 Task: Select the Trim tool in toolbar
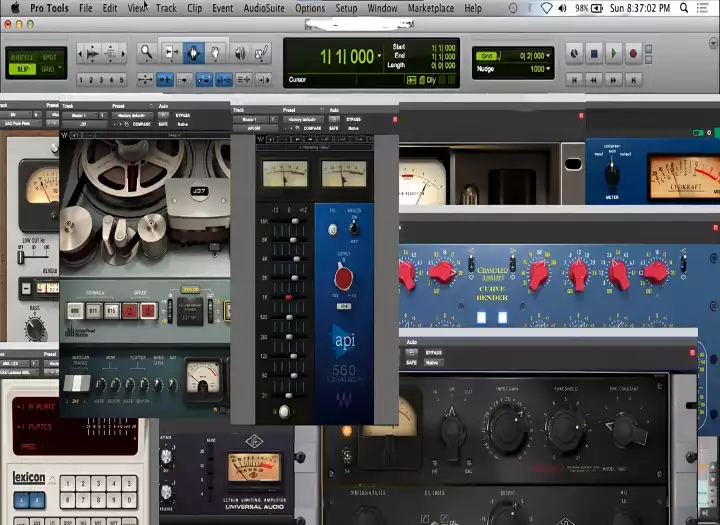point(171,53)
